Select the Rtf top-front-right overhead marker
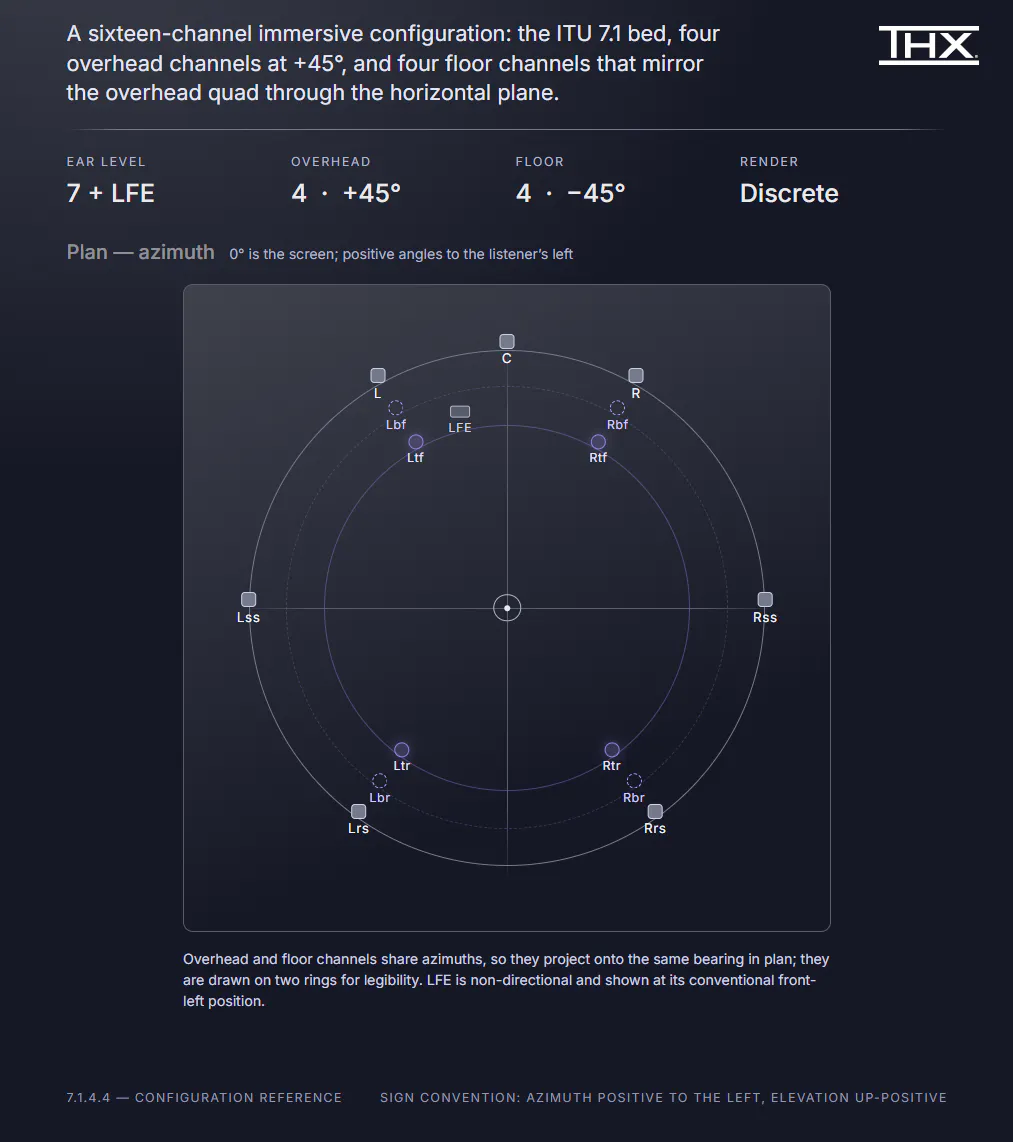This screenshot has width=1013, height=1142. coord(599,442)
